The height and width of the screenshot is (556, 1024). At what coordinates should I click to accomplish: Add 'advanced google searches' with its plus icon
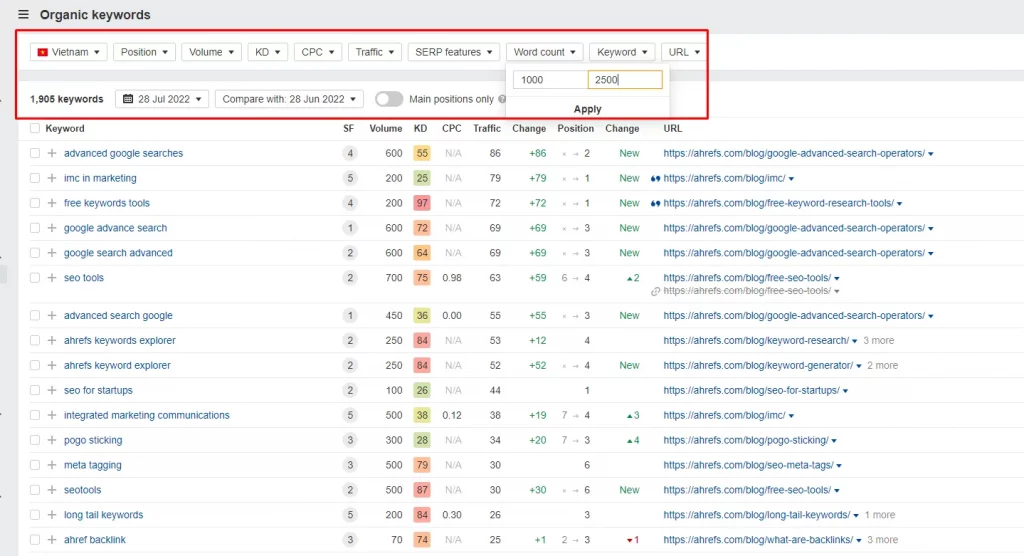click(52, 153)
